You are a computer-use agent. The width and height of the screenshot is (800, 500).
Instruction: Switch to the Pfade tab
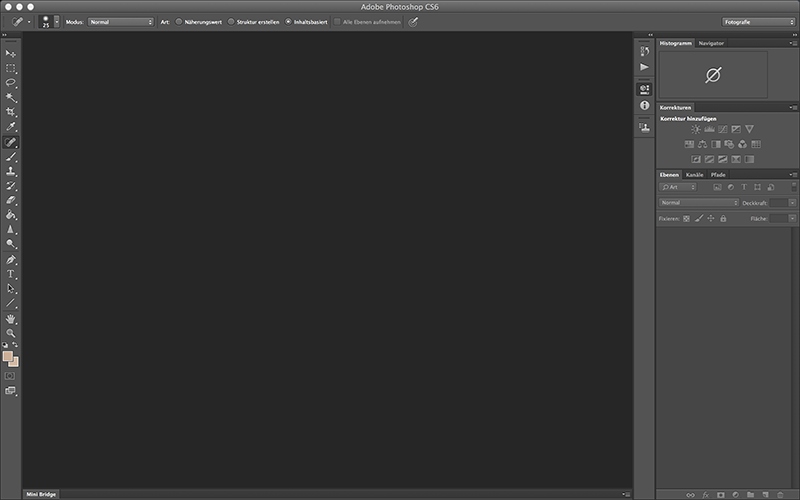coord(718,174)
